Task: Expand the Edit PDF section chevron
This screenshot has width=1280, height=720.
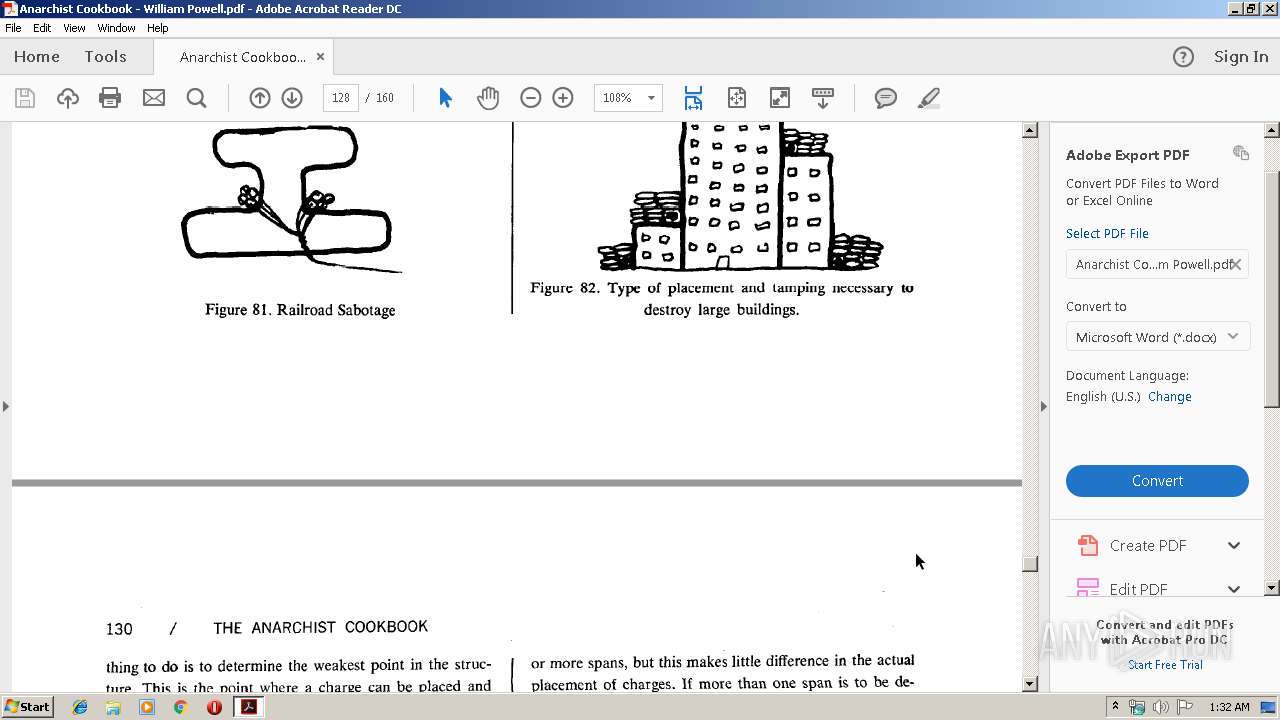Action: (x=1234, y=589)
